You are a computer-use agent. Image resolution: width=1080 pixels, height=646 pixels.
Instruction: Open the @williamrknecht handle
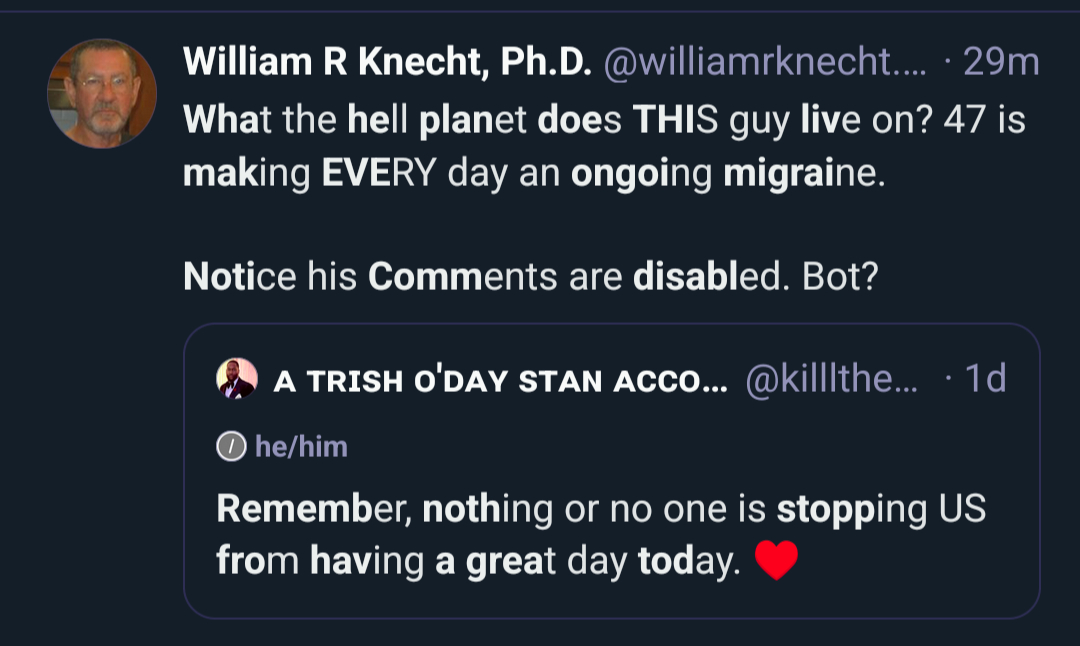(x=763, y=65)
